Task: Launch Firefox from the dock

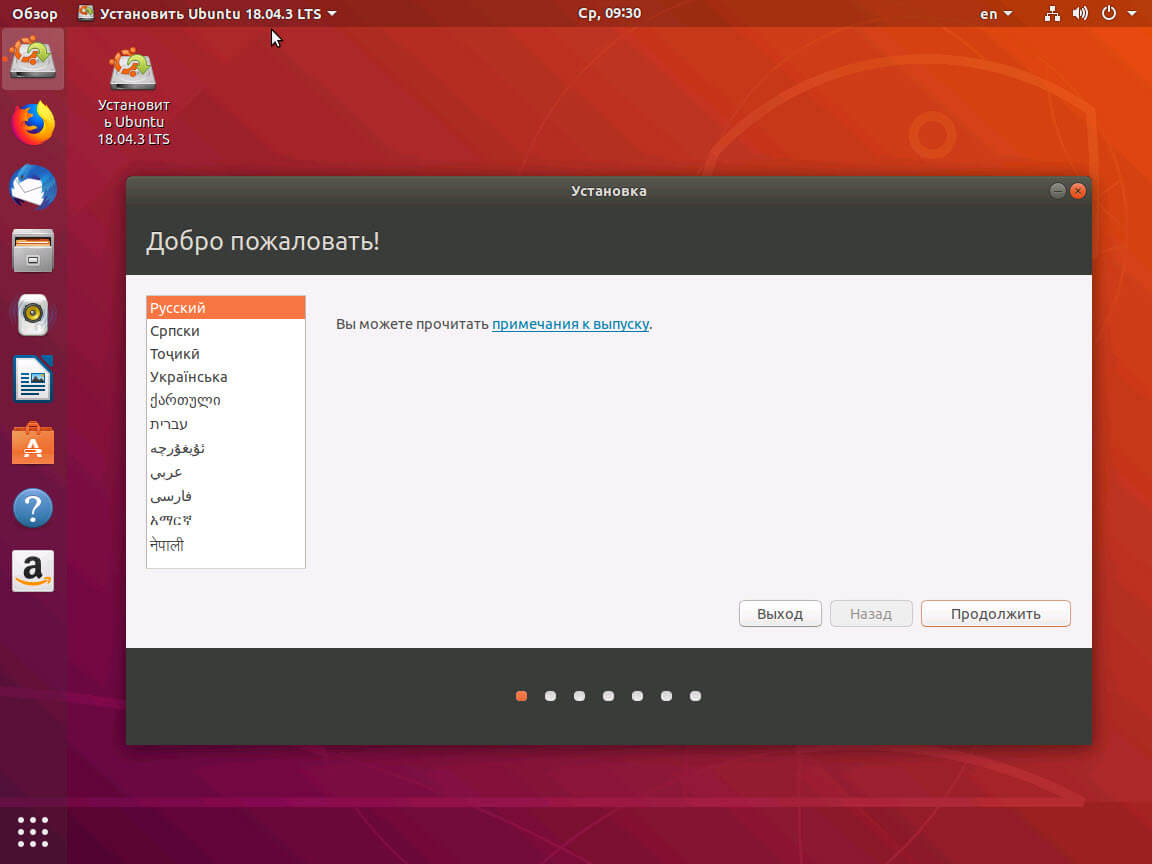Action: (33, 123)
